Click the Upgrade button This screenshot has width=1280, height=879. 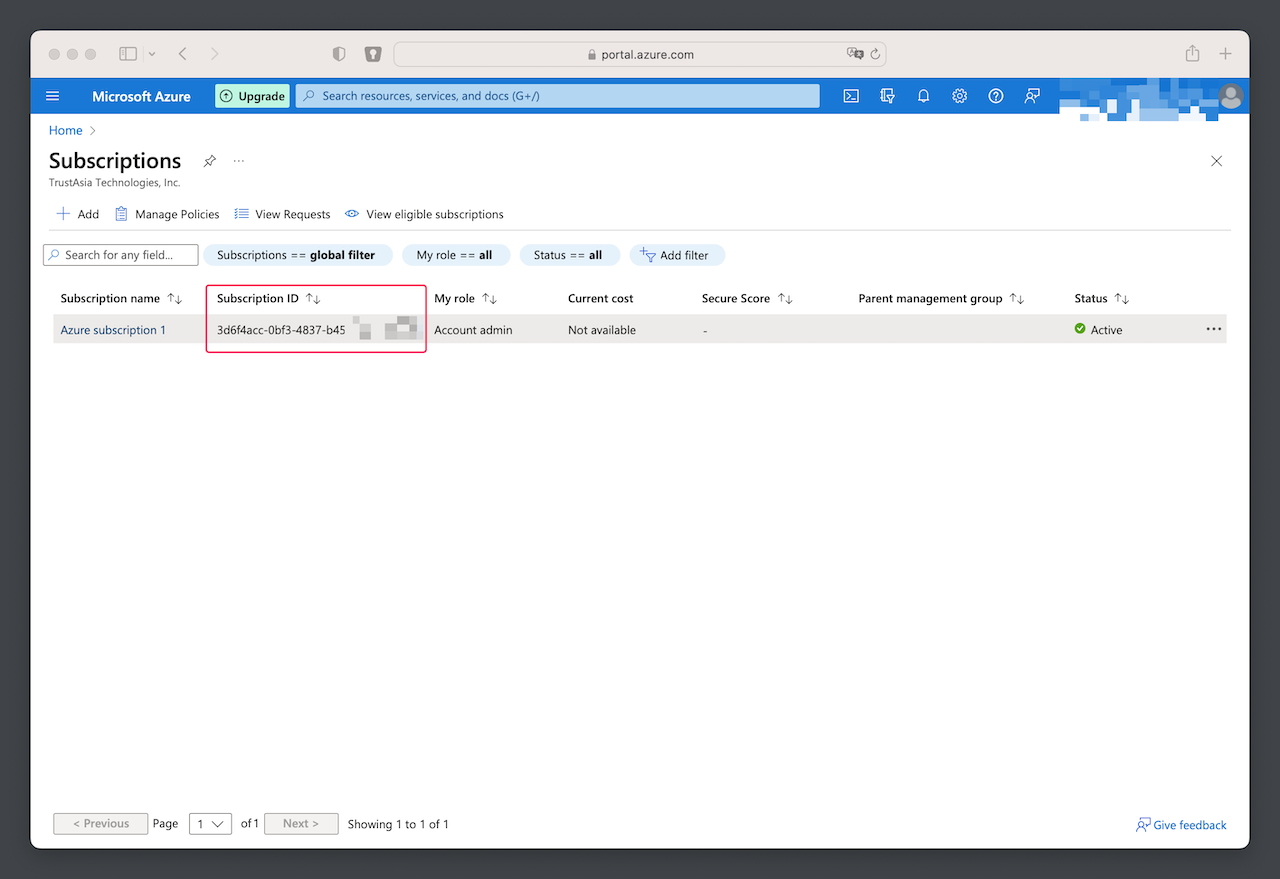(252, 96)
